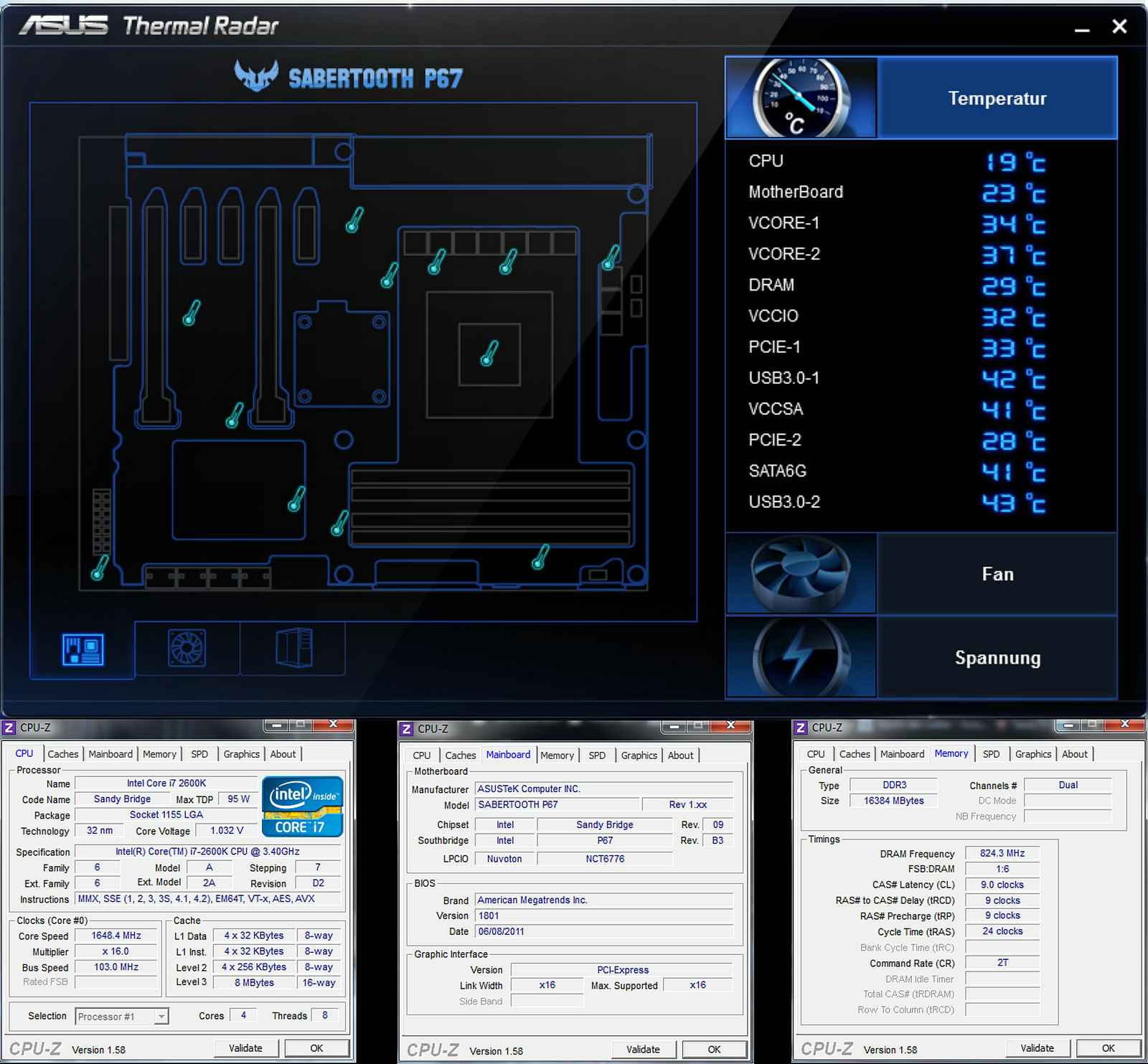This screenshot has height=1064, width=1148.
Task: Click the DRAM Frequency 824.3 MHz value
Action: click(x=1002, y=853)
